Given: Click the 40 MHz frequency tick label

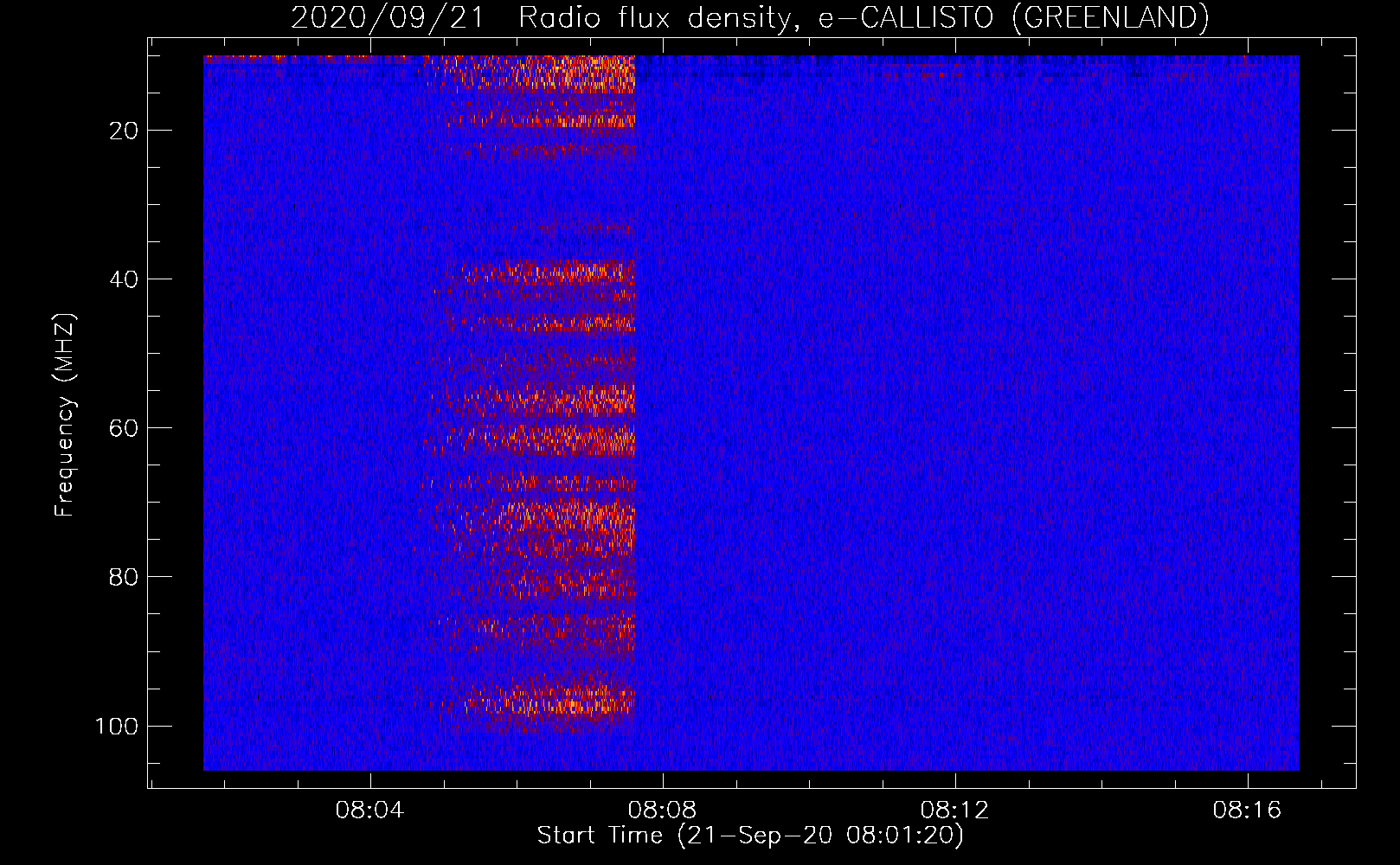Looking at the screenshot, I should pyautogui.click(x=124, y=279).
